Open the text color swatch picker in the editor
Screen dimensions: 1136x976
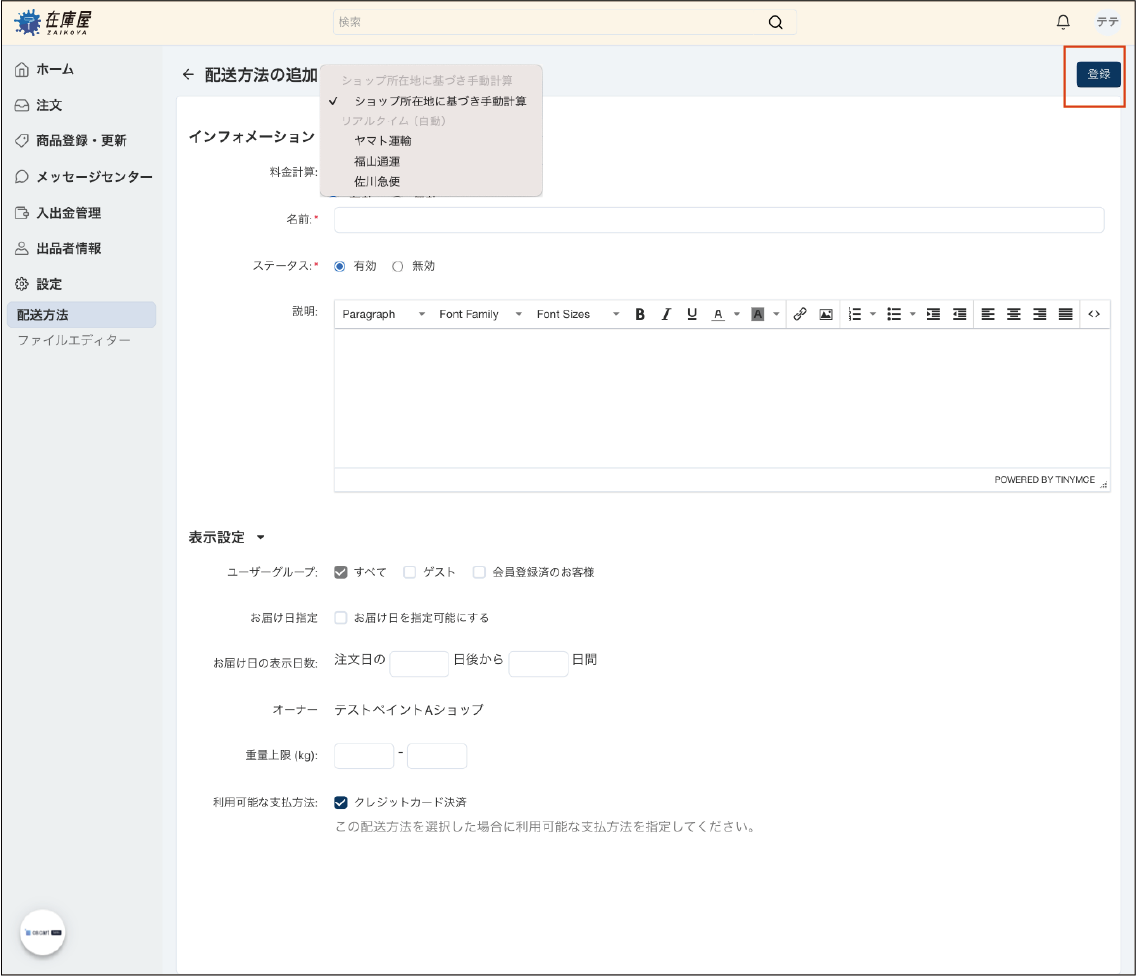click(735, 313)
